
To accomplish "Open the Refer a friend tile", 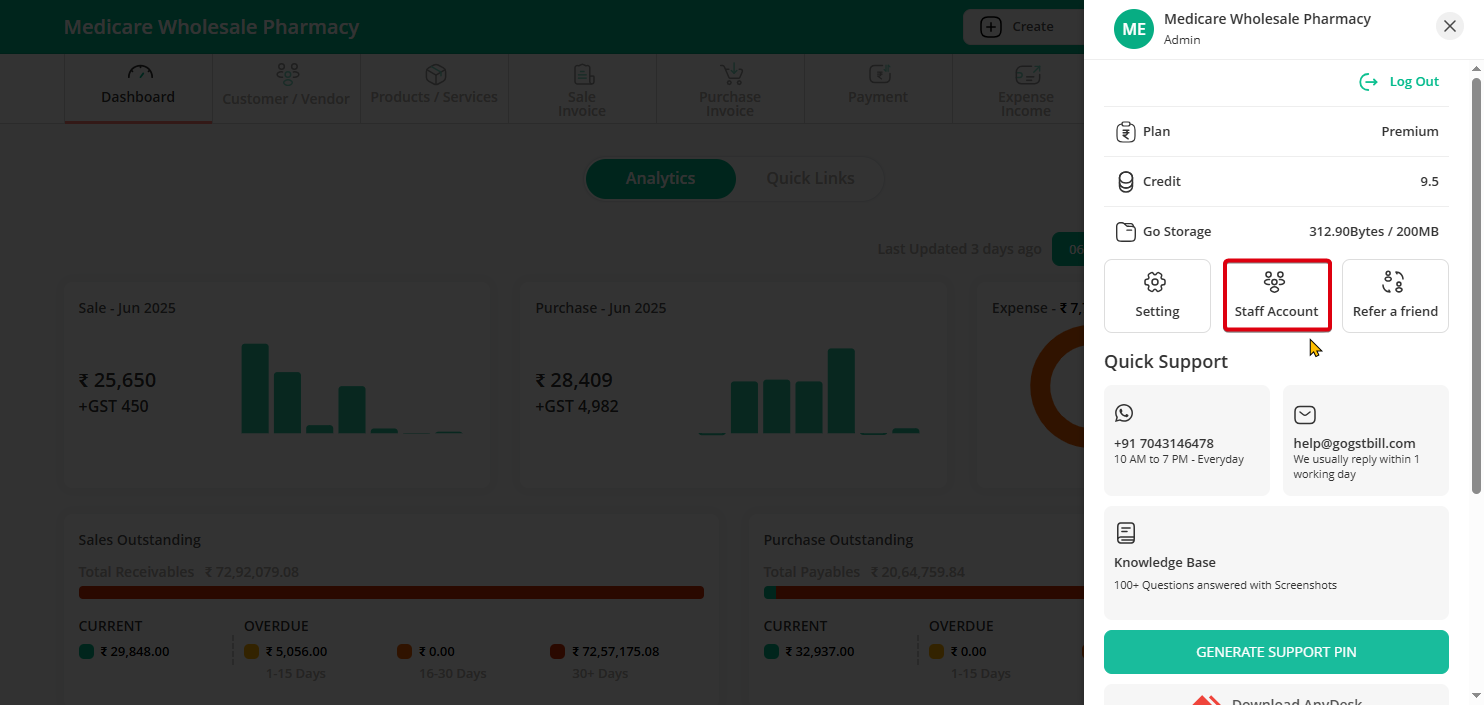I will pyautogui.click(x=1395, y=296).
